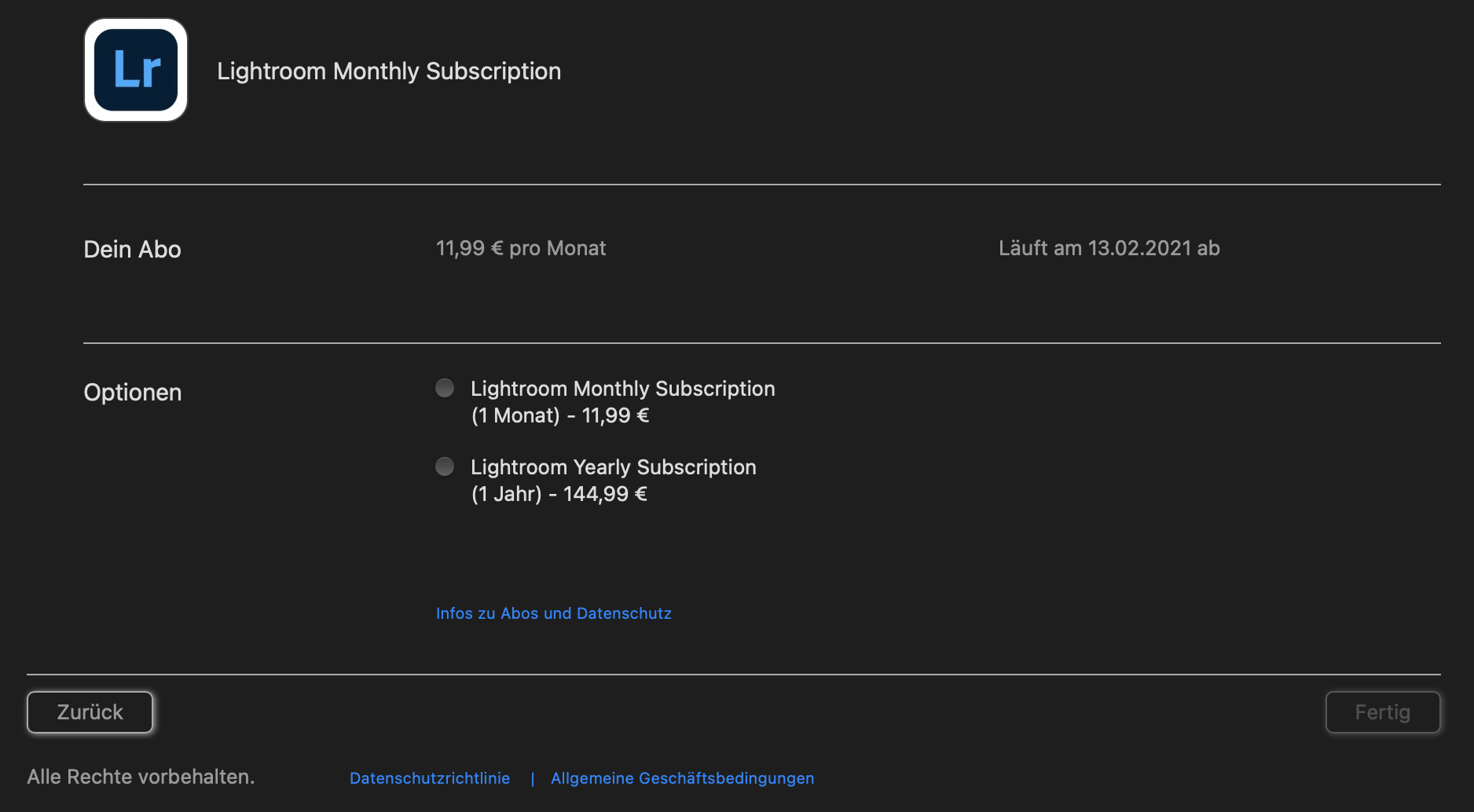Click the Zurück button

tap(90, 712)
